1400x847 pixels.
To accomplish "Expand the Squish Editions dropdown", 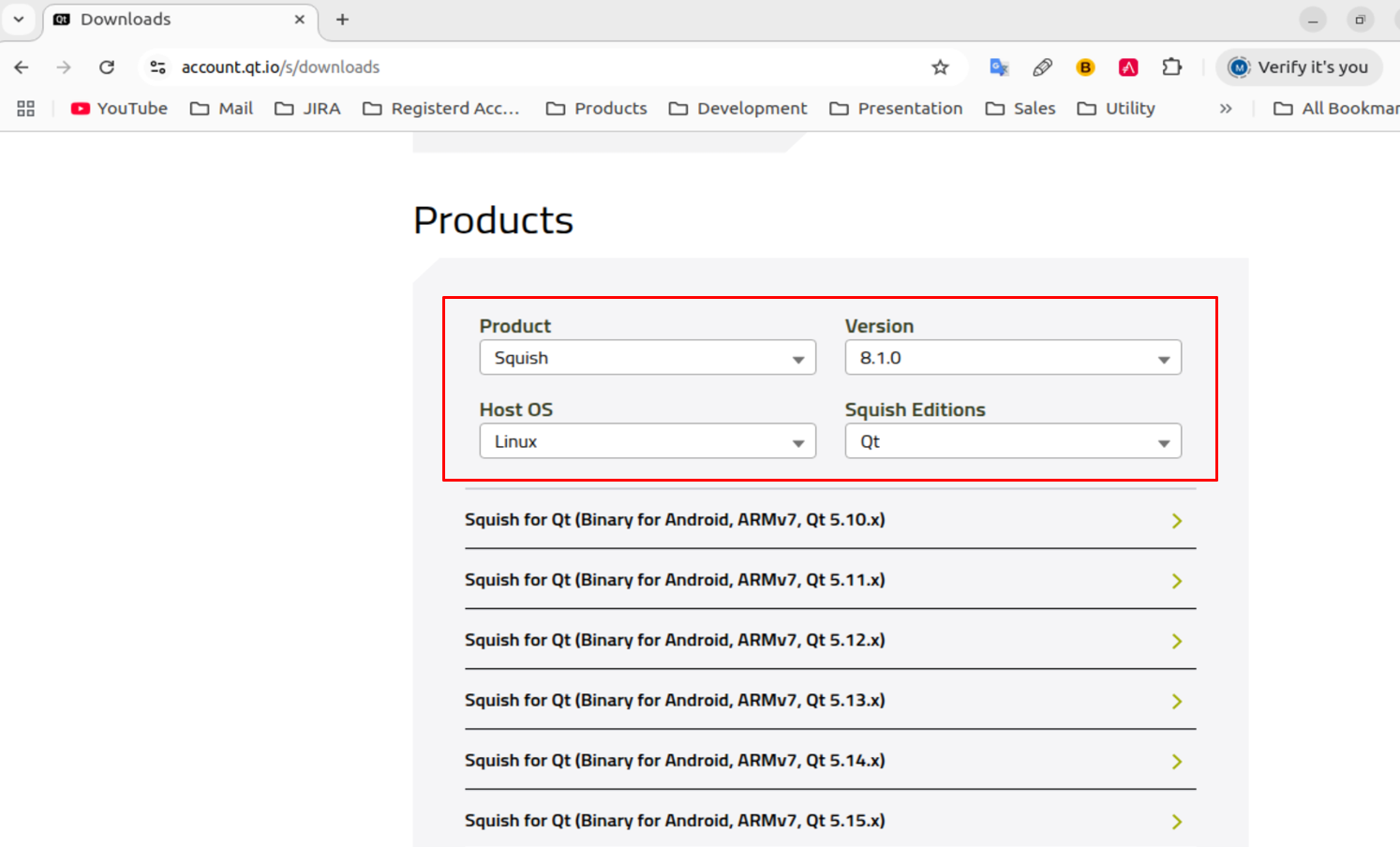I will tap(1012, 441).
